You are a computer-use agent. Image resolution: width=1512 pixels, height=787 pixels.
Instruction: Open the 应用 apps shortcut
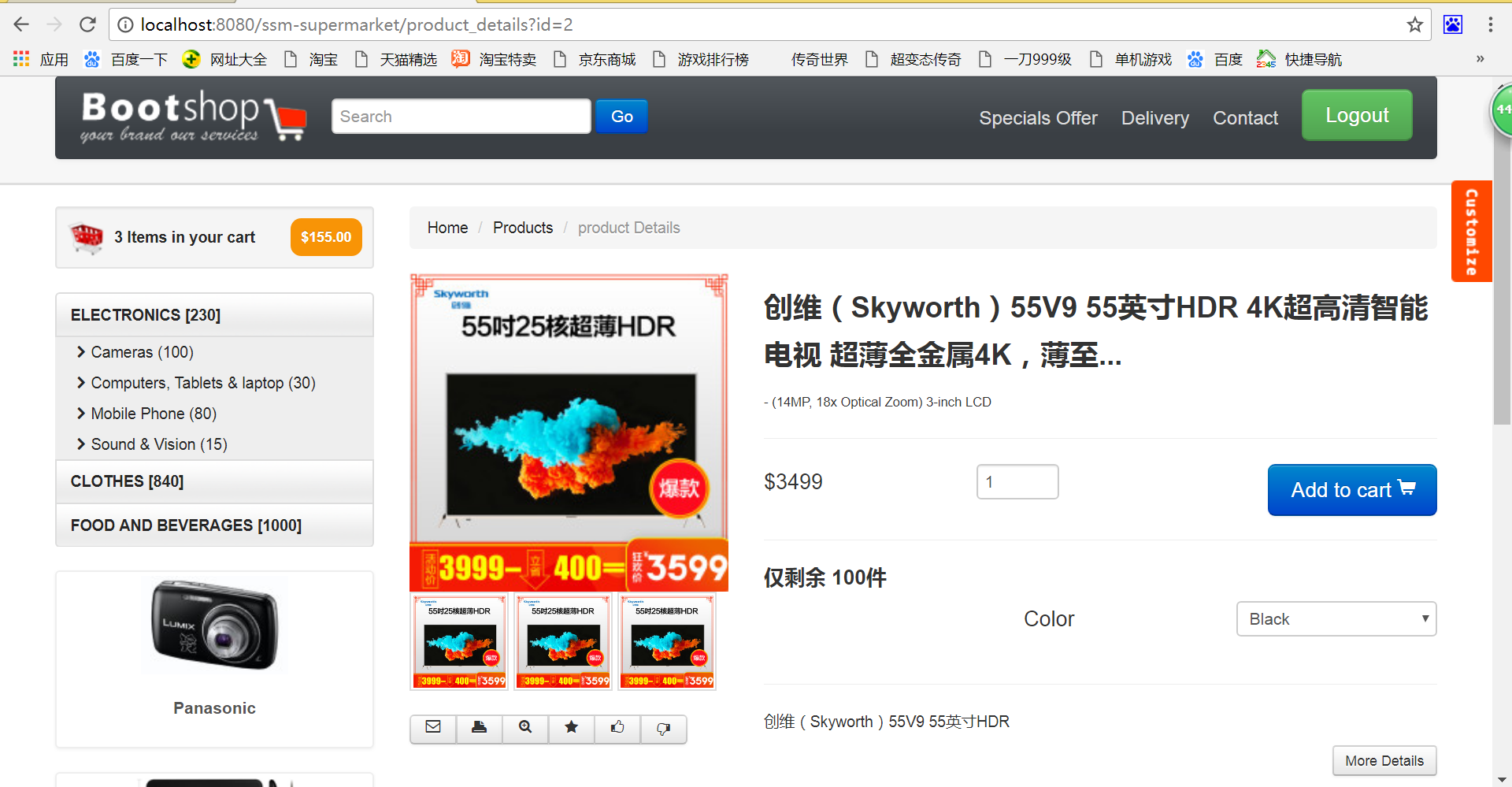(x=41, y=59)
